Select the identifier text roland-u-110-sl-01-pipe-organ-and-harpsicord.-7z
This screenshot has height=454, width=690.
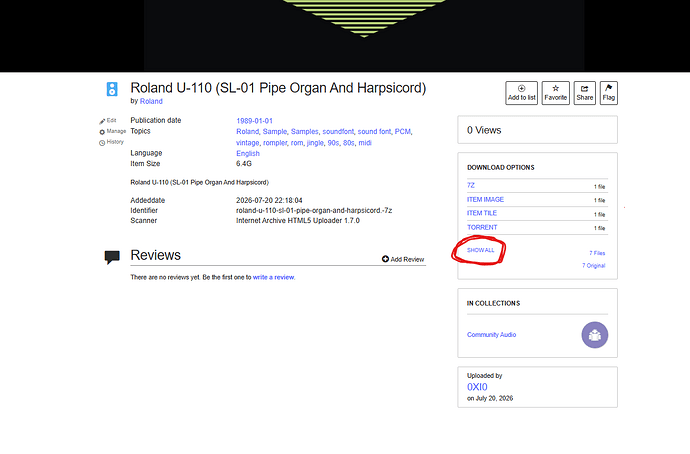point(314,210)
